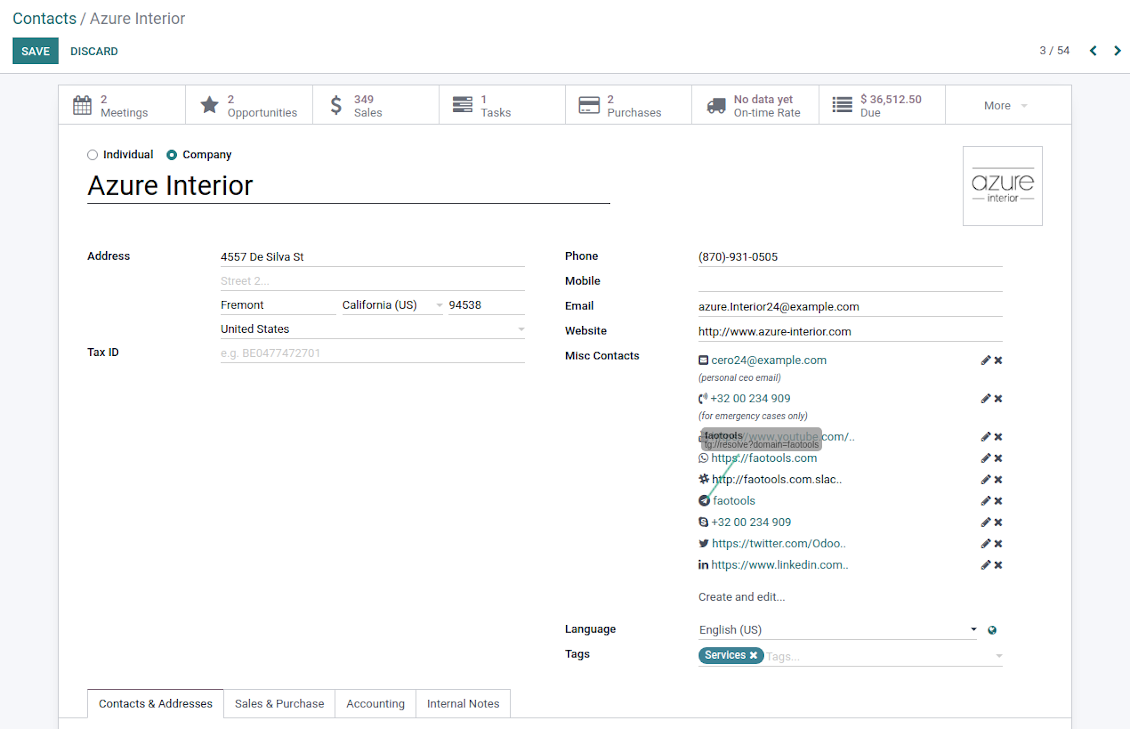Screen dimensions: 1130x729
Task: Click into the Tax ID field
Action: coord(372,353)
